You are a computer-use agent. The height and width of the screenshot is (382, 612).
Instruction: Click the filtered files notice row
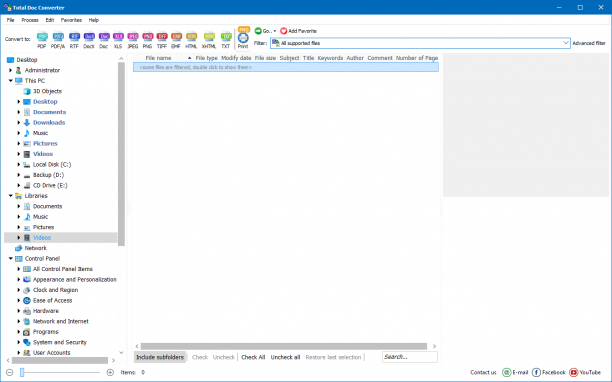coord(286,67)
